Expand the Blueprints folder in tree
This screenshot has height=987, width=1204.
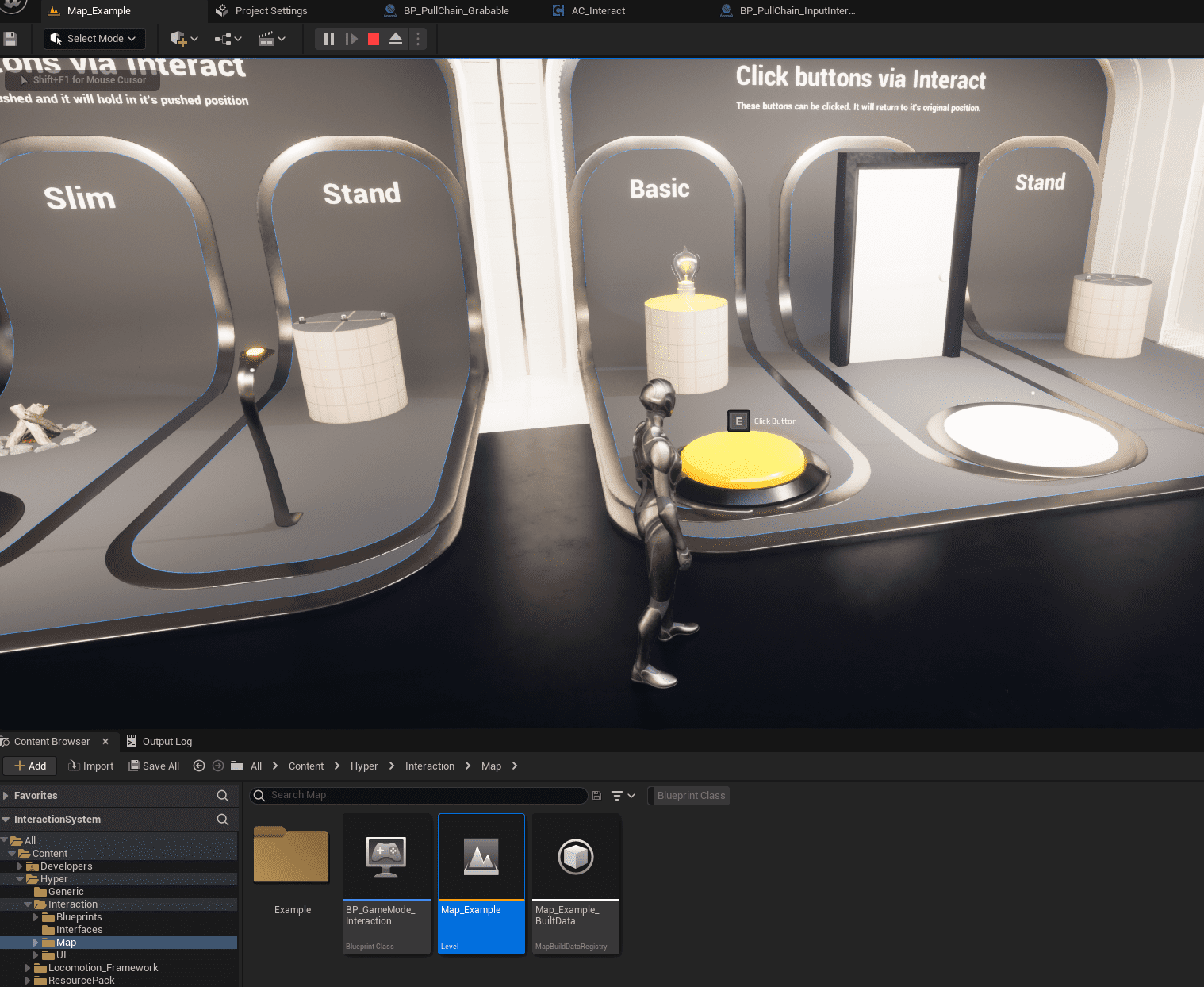[x=36, y=917]
